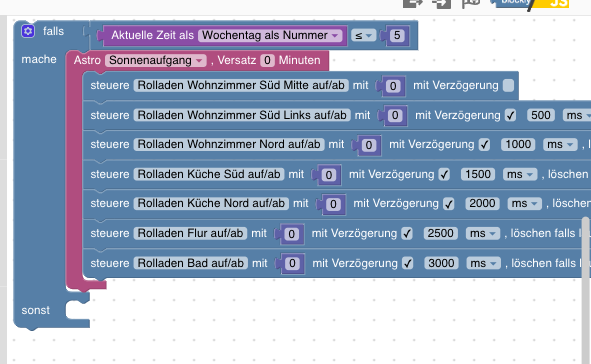Edit value 0 on Wohnzimmer Süd Mitte row
Screen dimensions: 591x364
393,86
